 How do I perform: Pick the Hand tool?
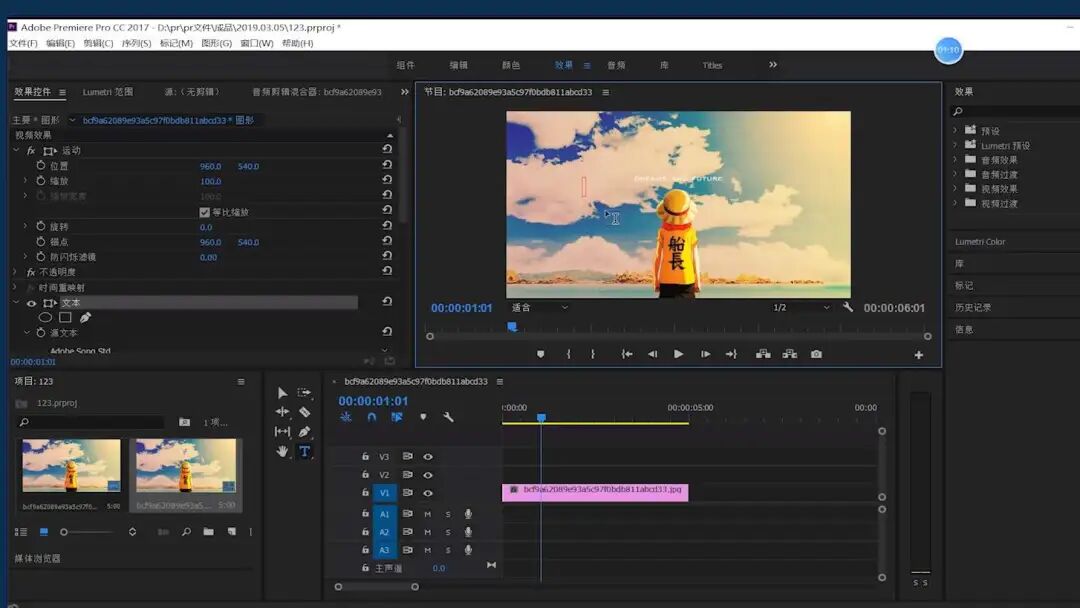coord(282,452)
